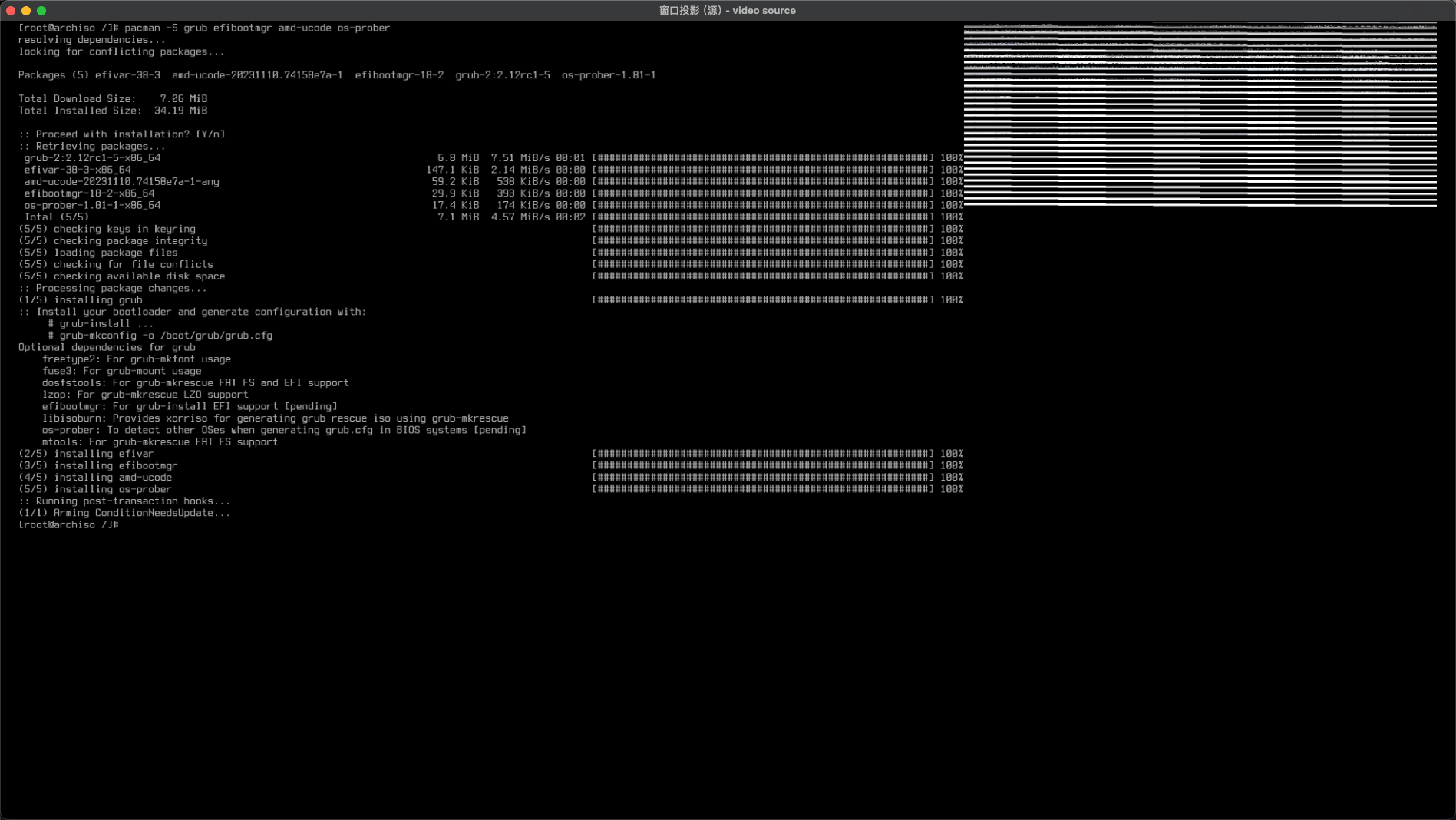The image size is (1456, 820).
Task: Click 'fuse3: For grub-mount usage' line
Action: point(122,371)
